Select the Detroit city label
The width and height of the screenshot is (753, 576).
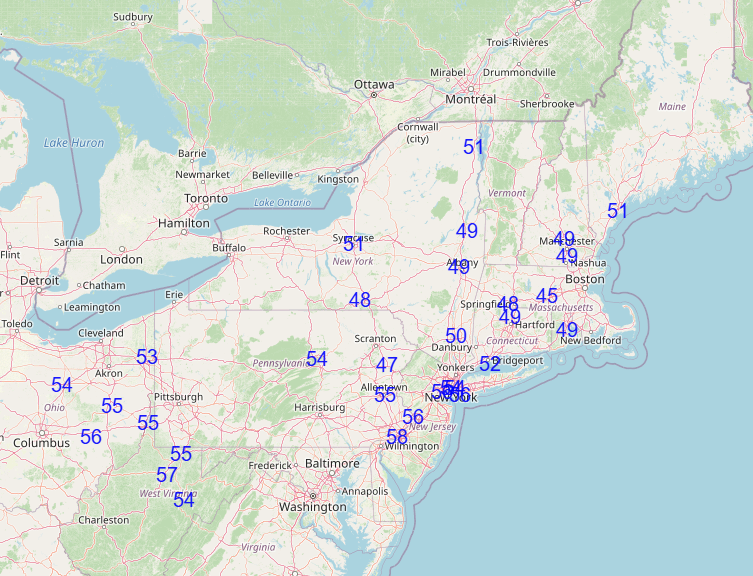pos(40,281)
